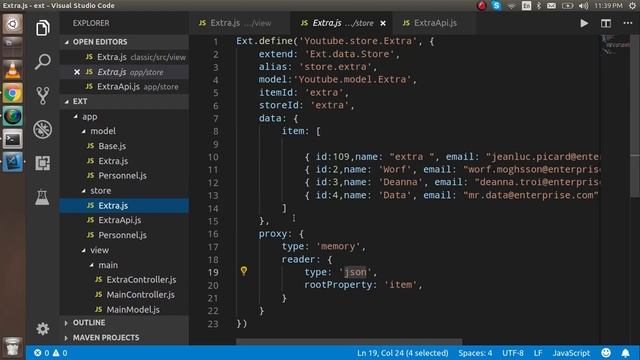Split the editor to the side

[606, 23]
